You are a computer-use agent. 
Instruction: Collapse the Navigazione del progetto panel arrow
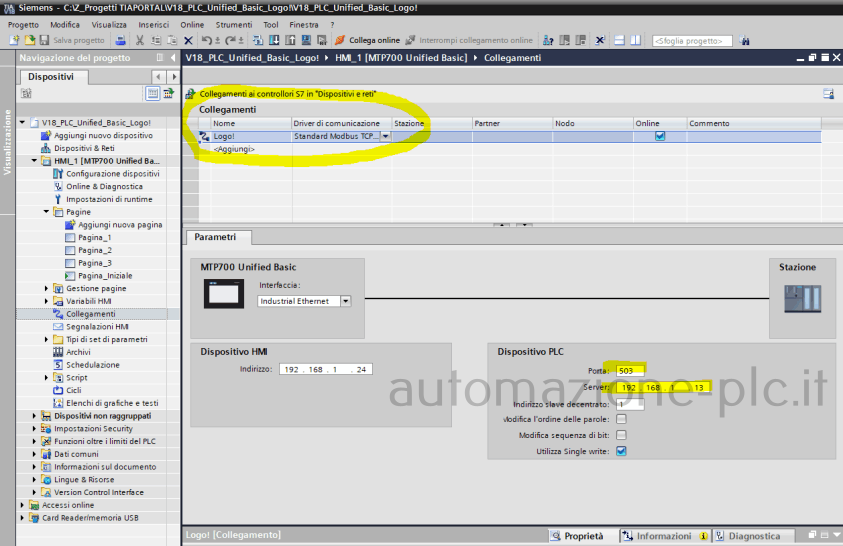coord(173,58)
